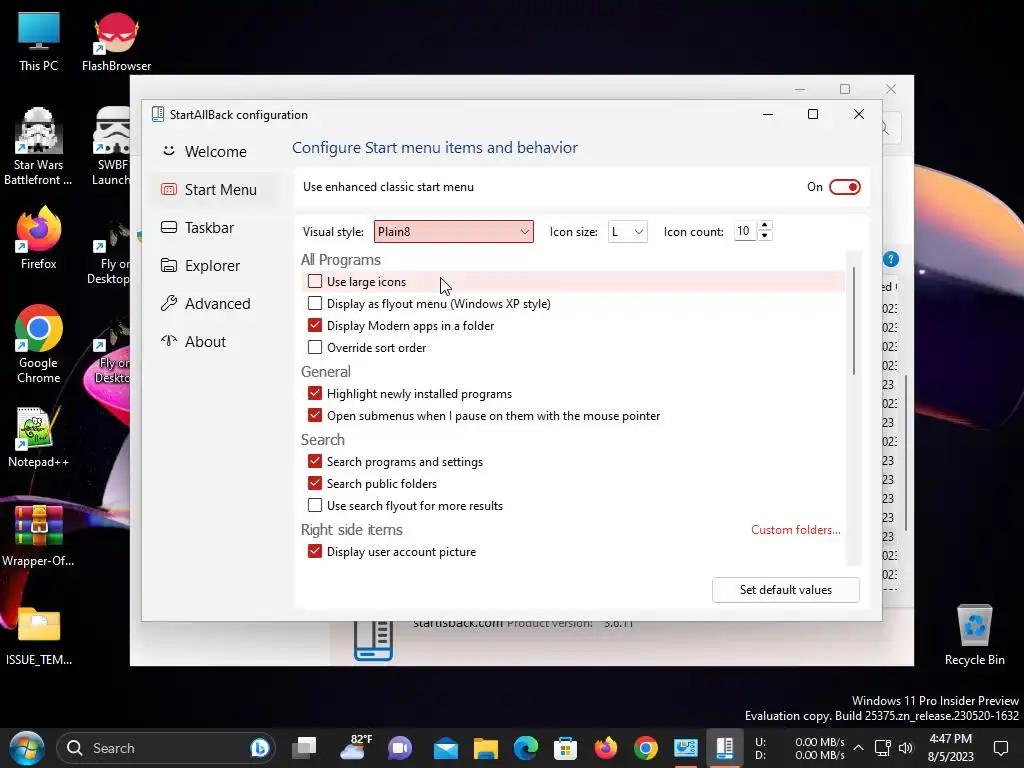Click the Icon count value field
This screenshot has width=1024, height=768.
click(745, 231)
